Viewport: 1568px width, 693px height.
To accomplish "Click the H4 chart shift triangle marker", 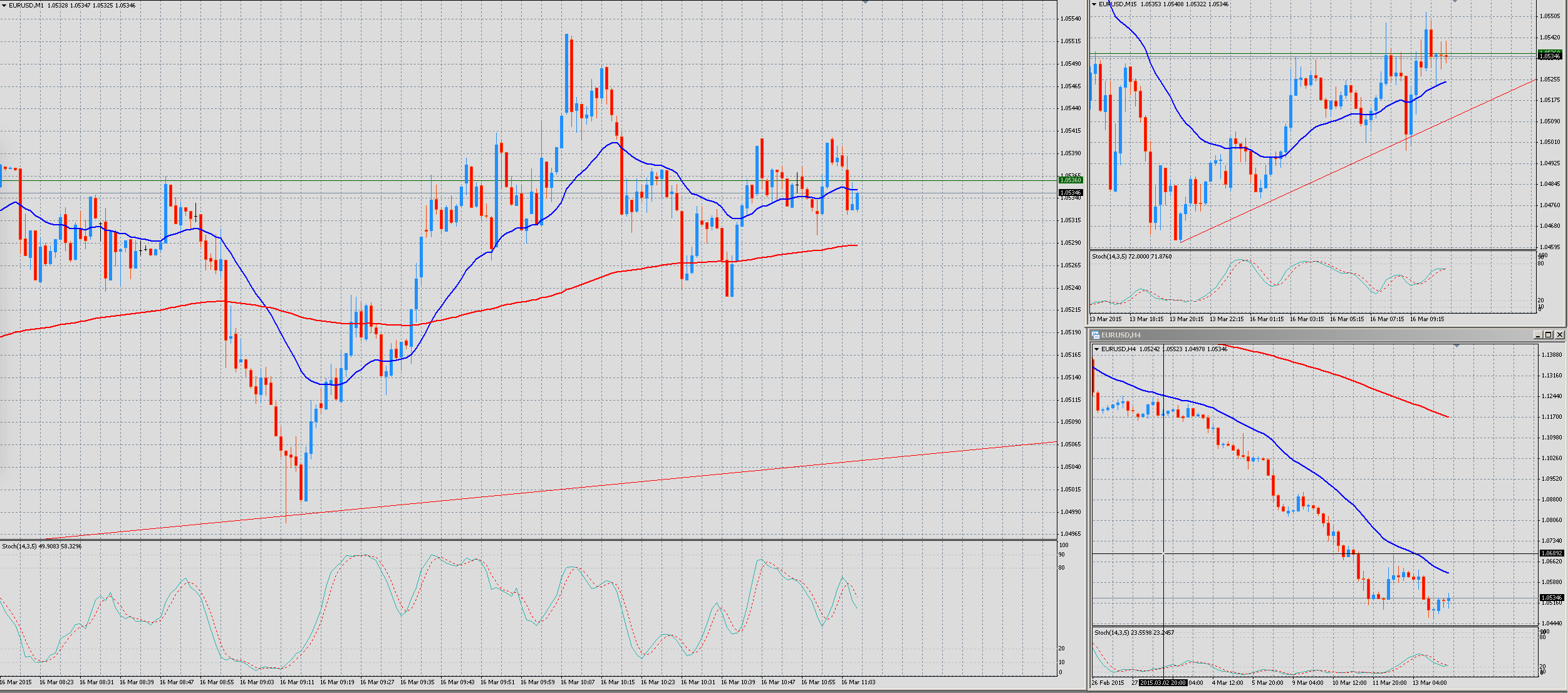I will click(1456, 346).
